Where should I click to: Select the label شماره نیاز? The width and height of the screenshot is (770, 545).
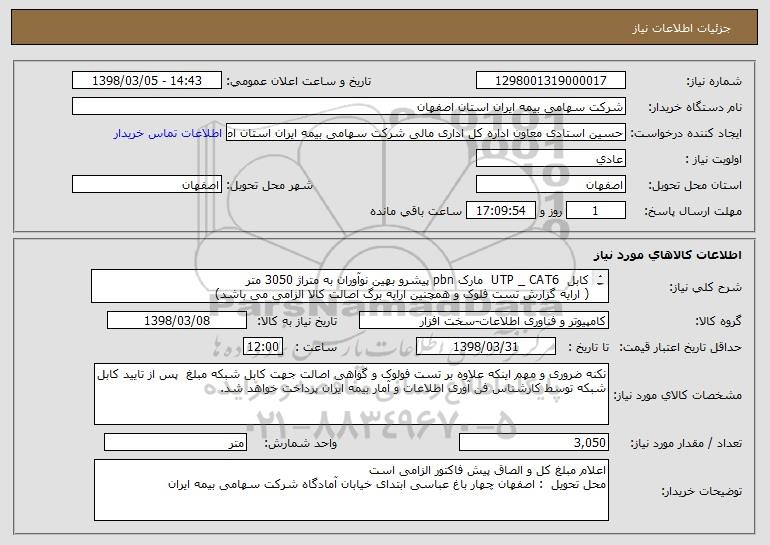tap(714, 81)
